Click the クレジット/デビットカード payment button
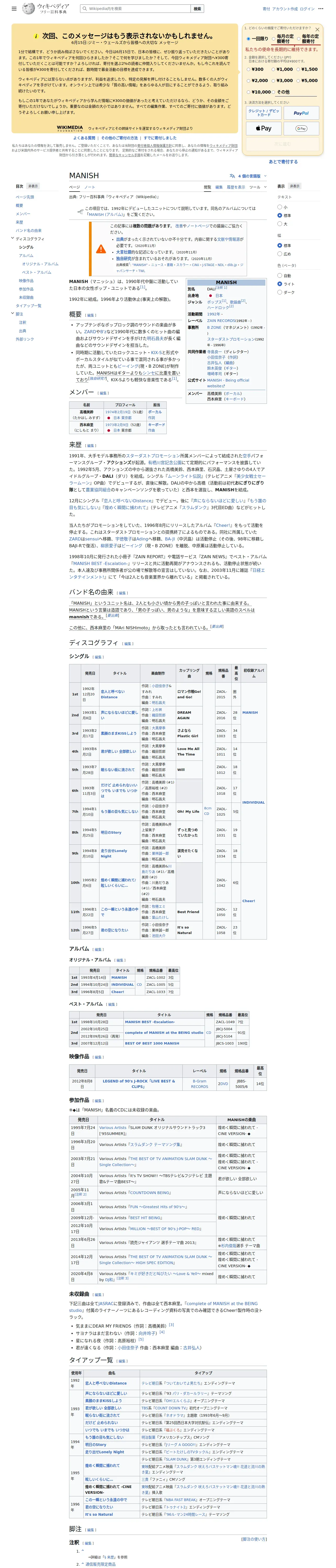Image resolution: width=336 pixels, height=1568 pixels. coord(264,113)
